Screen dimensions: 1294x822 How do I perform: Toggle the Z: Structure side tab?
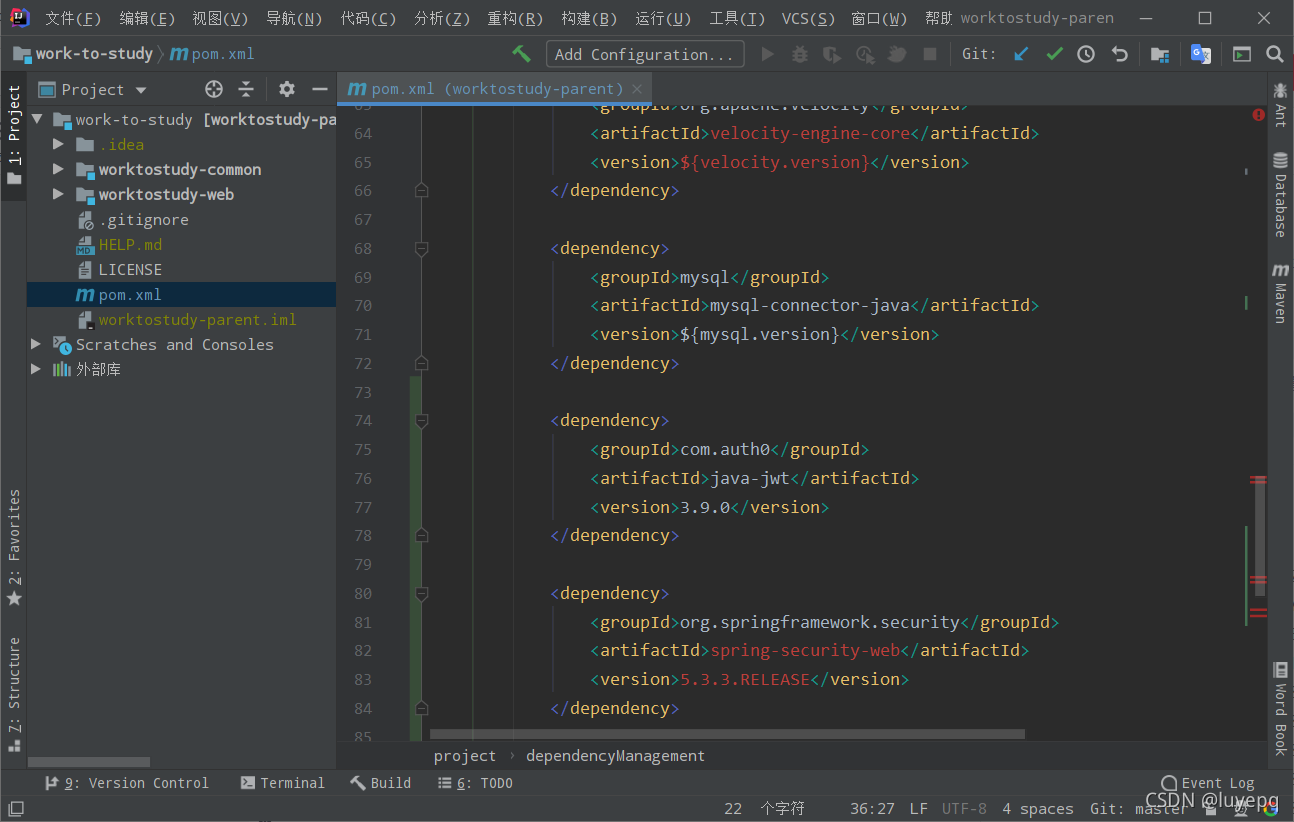(x=14, y=694)
